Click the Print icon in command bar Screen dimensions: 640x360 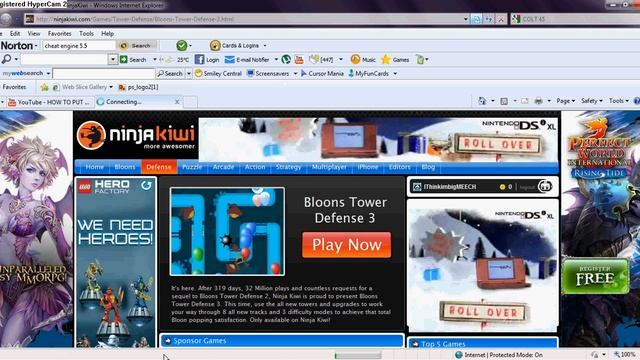pos(539,101)
